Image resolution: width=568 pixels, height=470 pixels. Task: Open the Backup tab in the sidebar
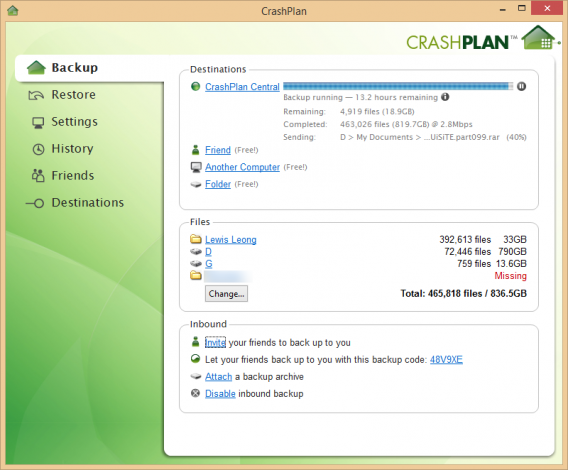pyautogui.click(x=89, y=68)
